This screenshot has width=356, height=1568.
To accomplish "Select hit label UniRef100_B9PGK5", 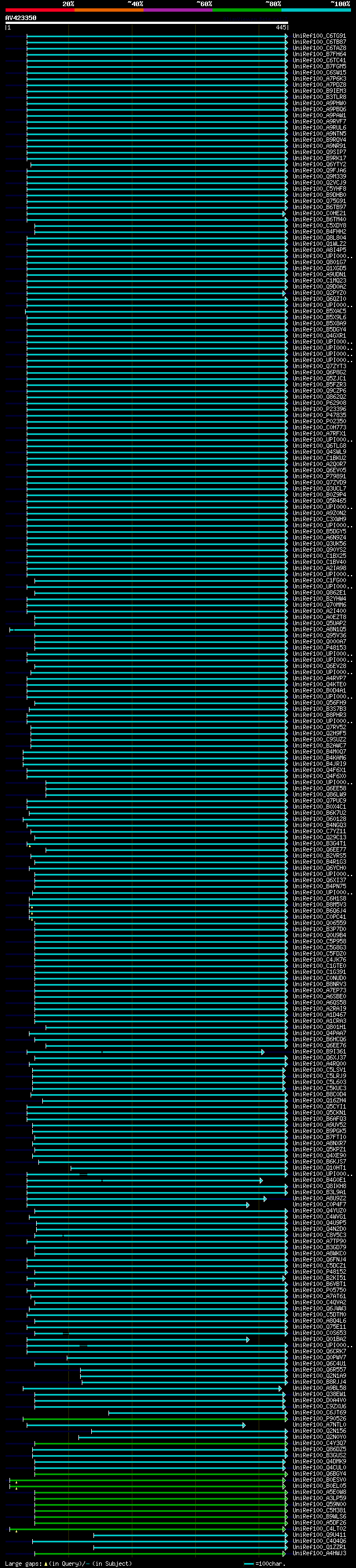I will (319, 1131).
